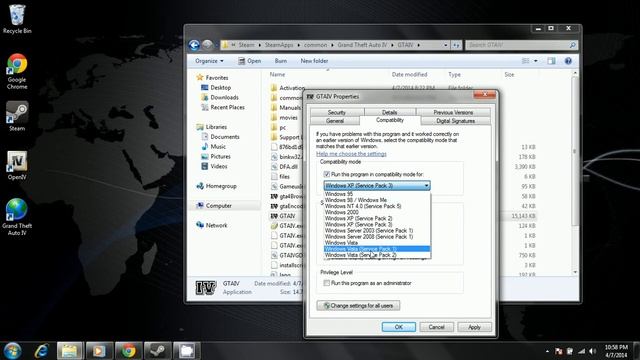Screen dimensions: 640x360
Task: Launch the Grand Theft Auto IV desktop shortcut
Action: (x=17, y=217)
